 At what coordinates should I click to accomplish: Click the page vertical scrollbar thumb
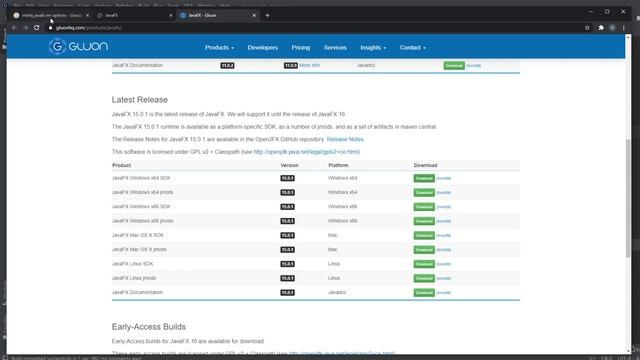click(628, 198)
